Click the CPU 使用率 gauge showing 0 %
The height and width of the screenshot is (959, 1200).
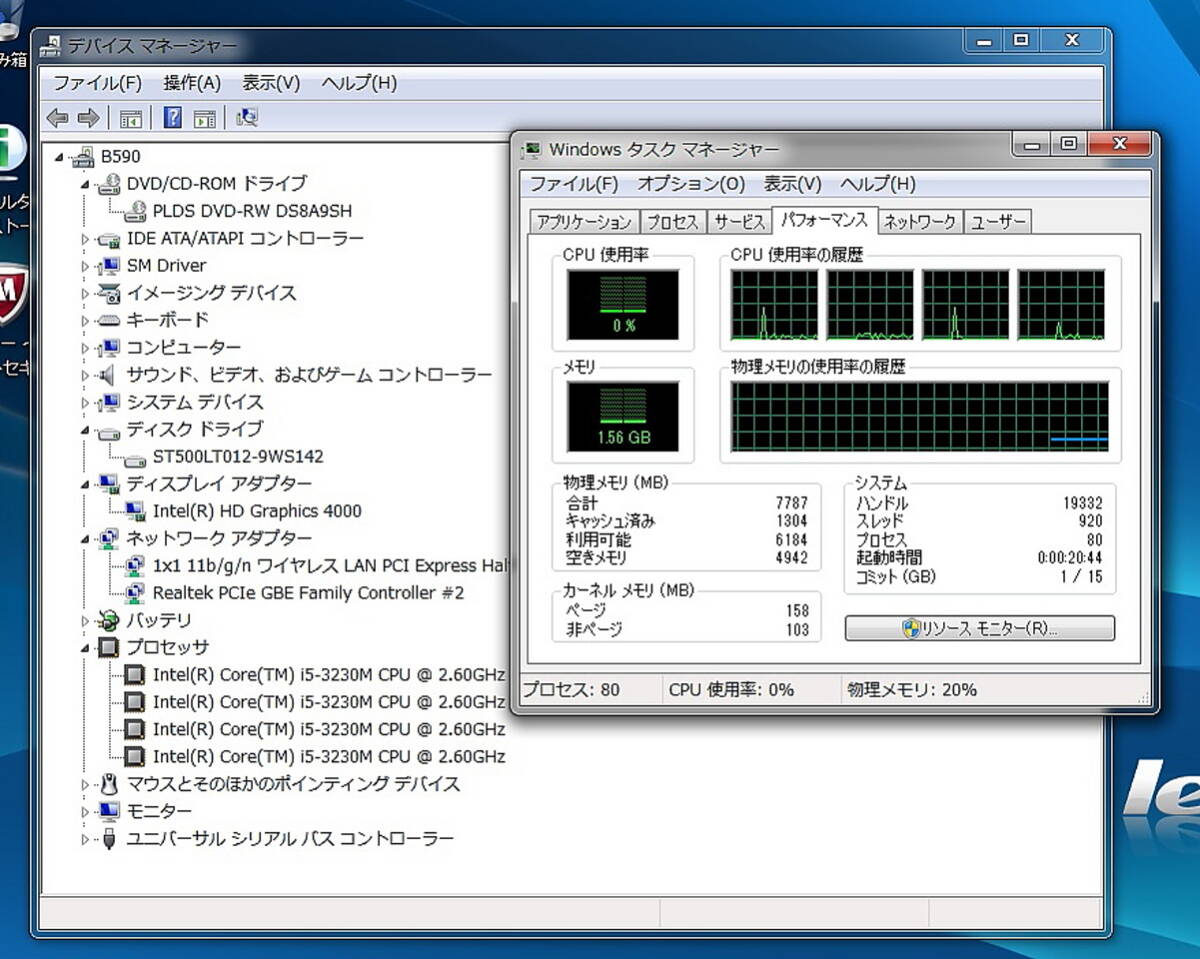pos(623,304)
